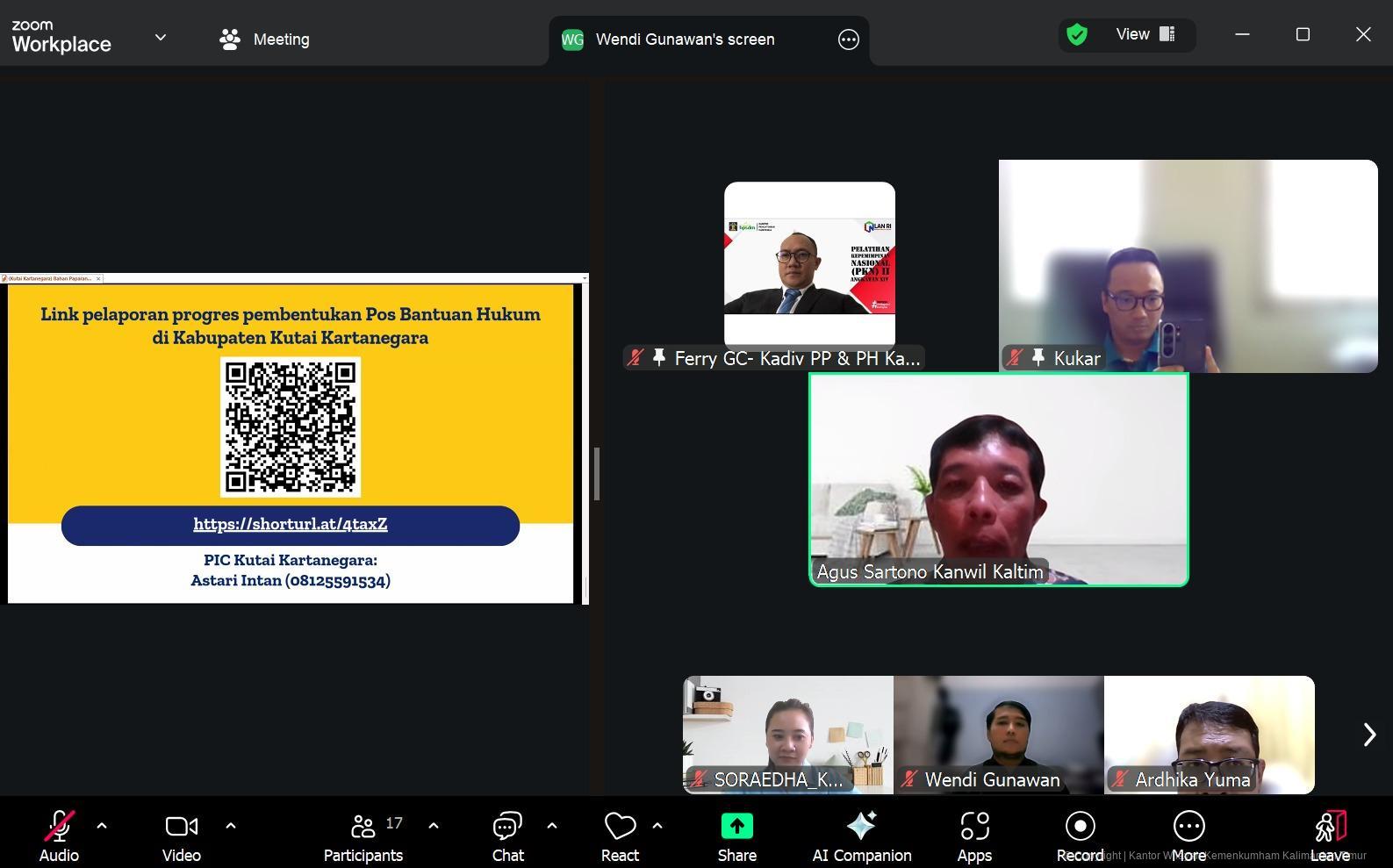
Task: Click the React heart icon
Action: 620,827
